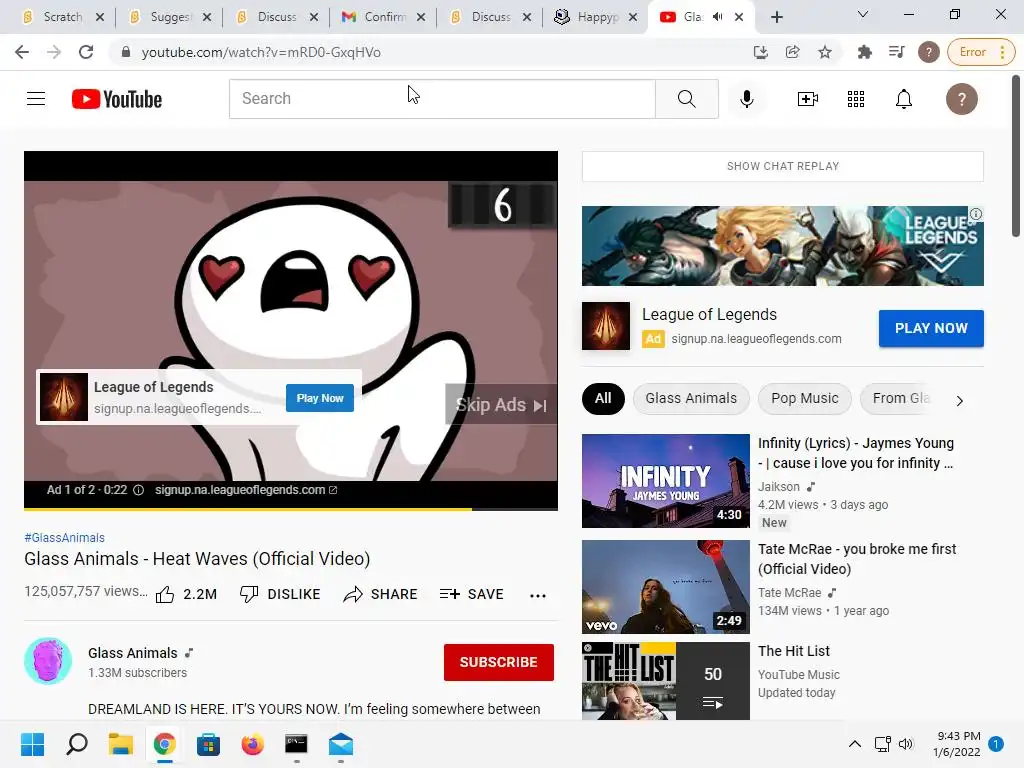1024x768 pixels.
Task: Open the Glass Animals channel avatar
Action: [48, 661]
